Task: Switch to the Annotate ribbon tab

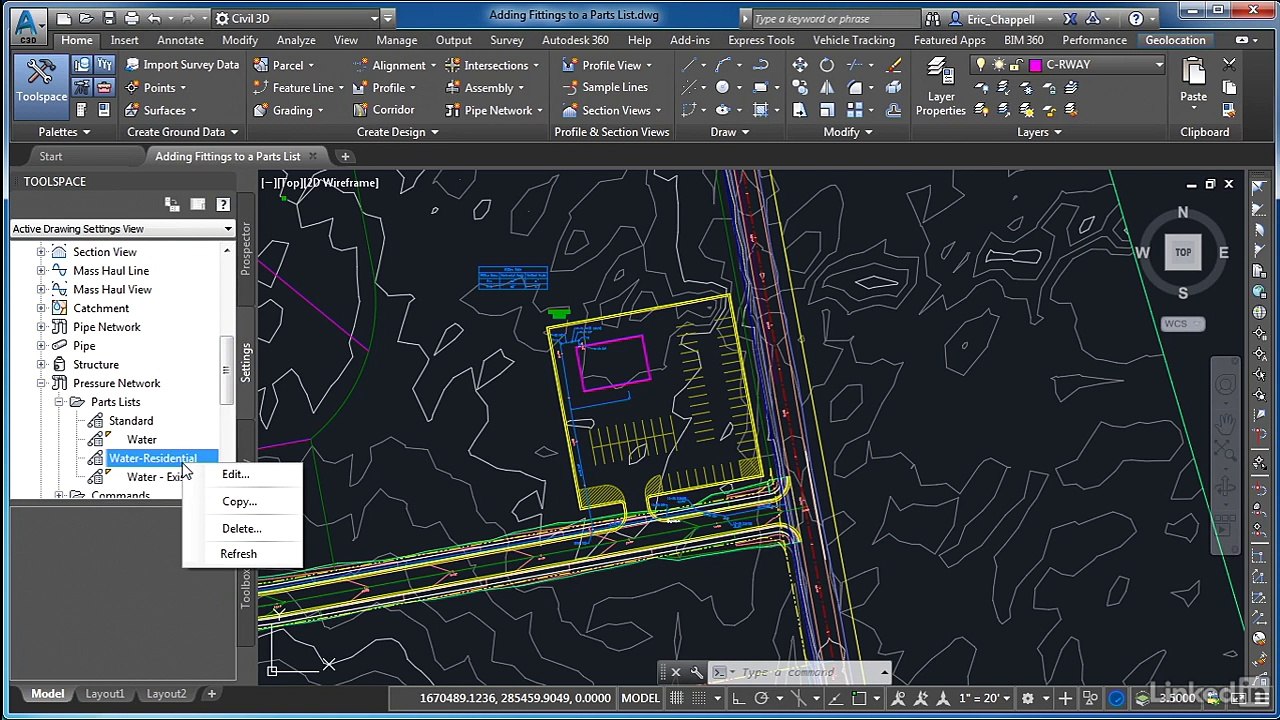Action: tap(180, 40)
